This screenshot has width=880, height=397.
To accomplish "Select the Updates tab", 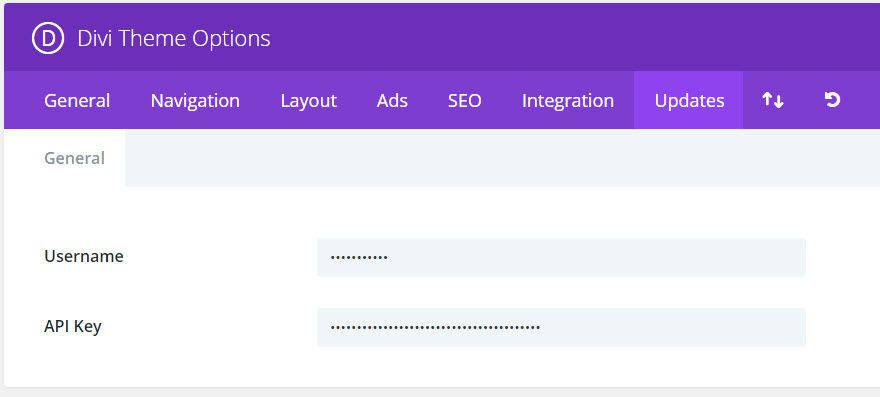I will pos(689,101).
